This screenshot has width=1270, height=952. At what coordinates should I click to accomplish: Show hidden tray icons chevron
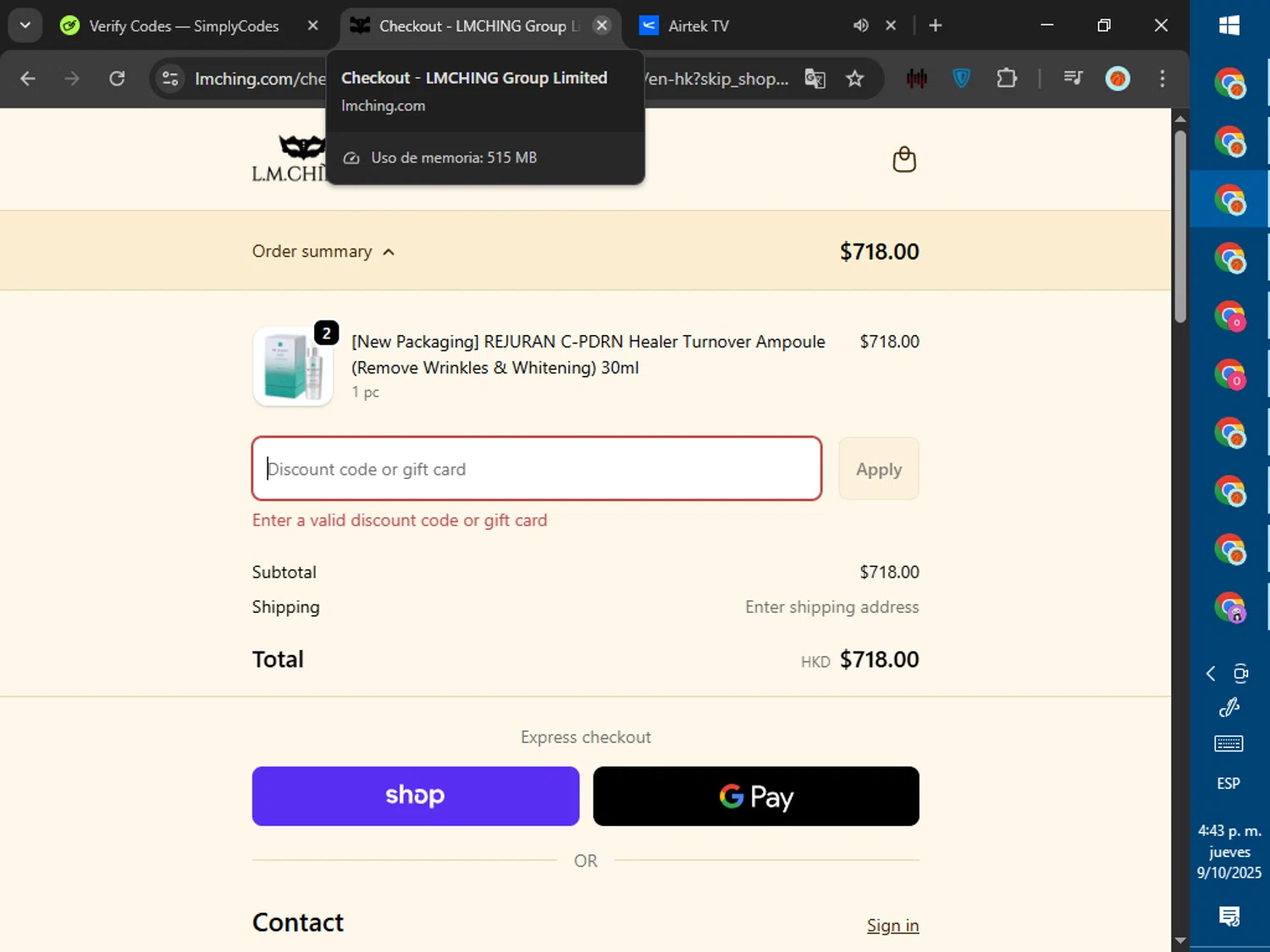click(x=1211, y=673)
